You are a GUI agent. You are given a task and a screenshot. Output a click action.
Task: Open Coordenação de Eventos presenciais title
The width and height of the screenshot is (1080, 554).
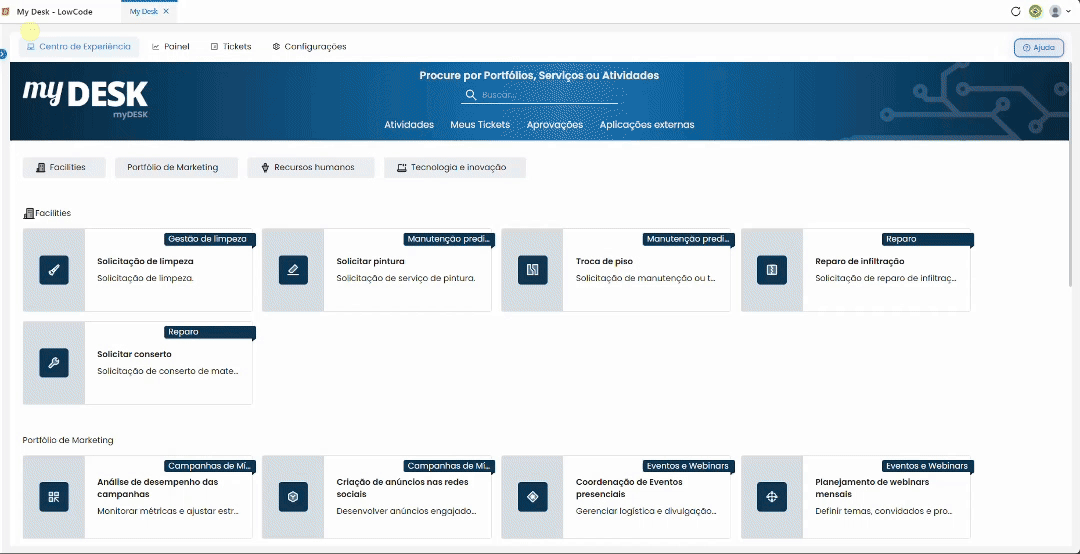coord(630,488)
